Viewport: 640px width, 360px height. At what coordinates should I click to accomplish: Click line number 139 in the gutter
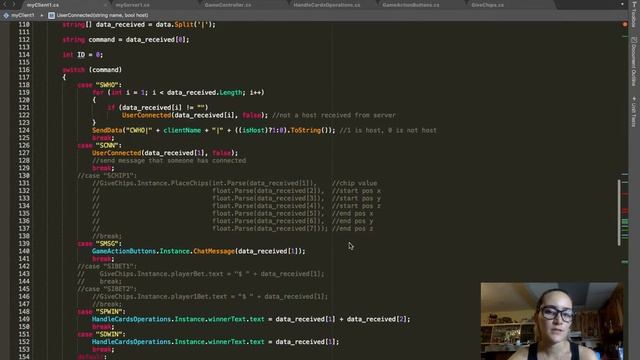tap(24, 244)
